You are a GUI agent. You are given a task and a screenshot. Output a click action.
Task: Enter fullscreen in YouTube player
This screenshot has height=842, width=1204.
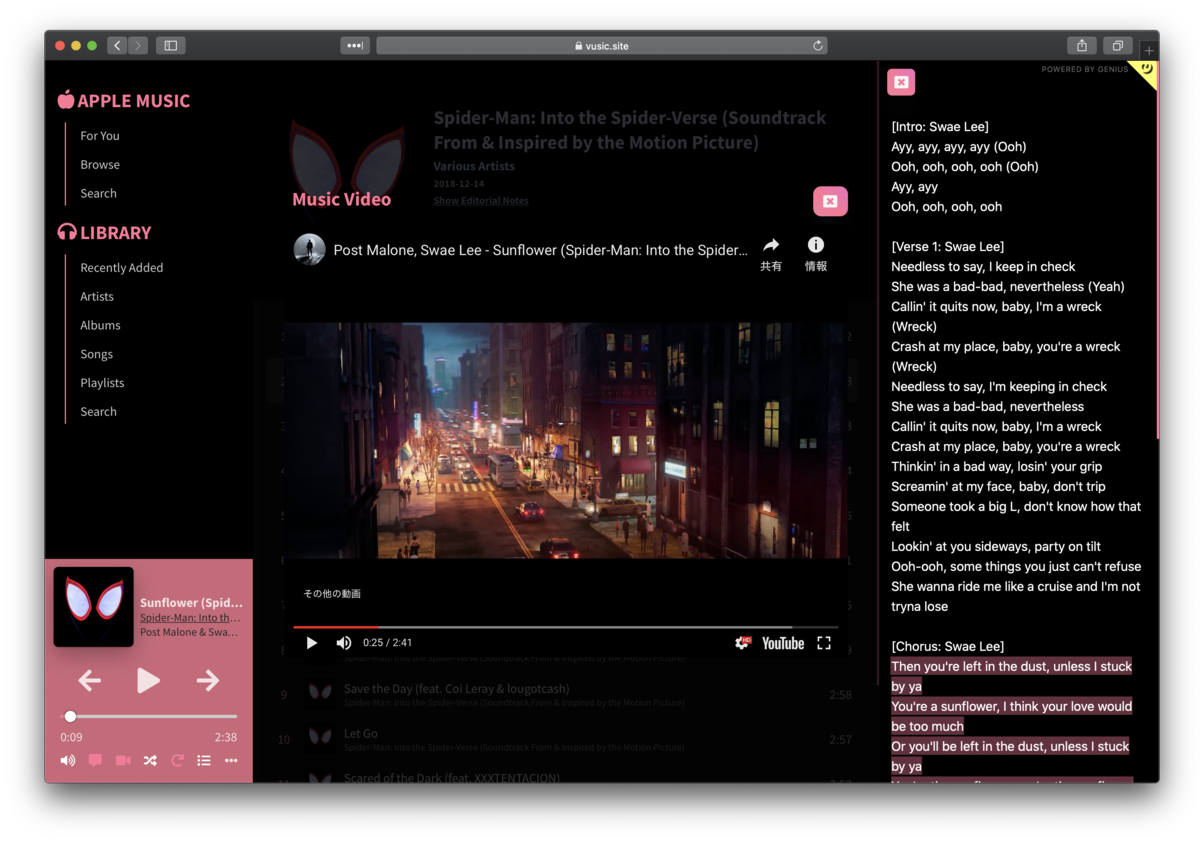(x=824, y=643)
